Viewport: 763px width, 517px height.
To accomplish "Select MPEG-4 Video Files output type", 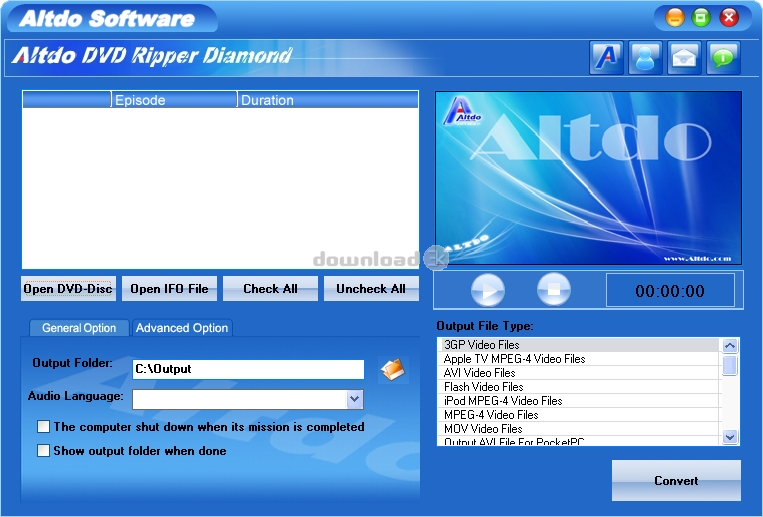I will (x=579, y=415).
